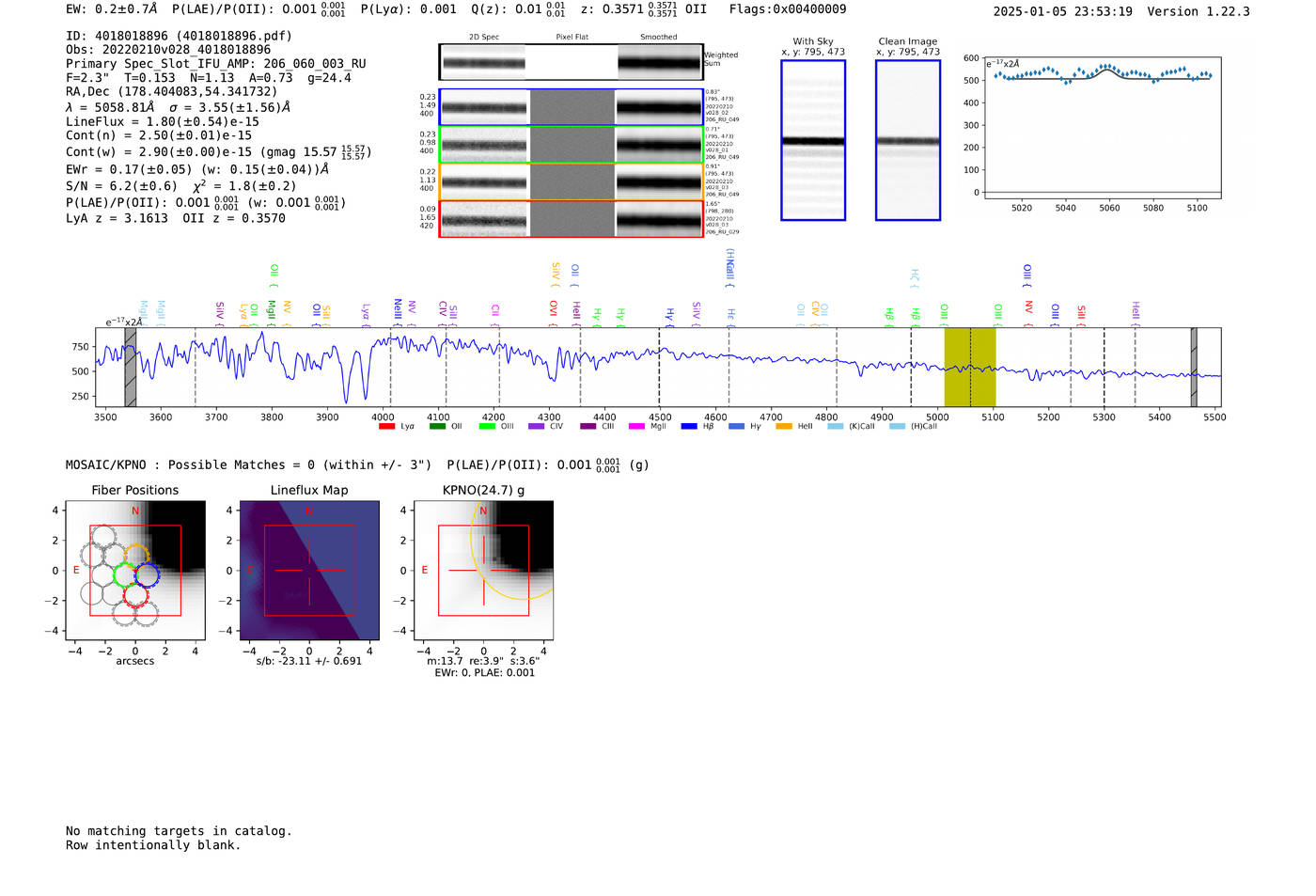Viewport: 1316px width, 896px height.
Task: Click the zoomed emission line fit plot
Action: click(1102, 128)
